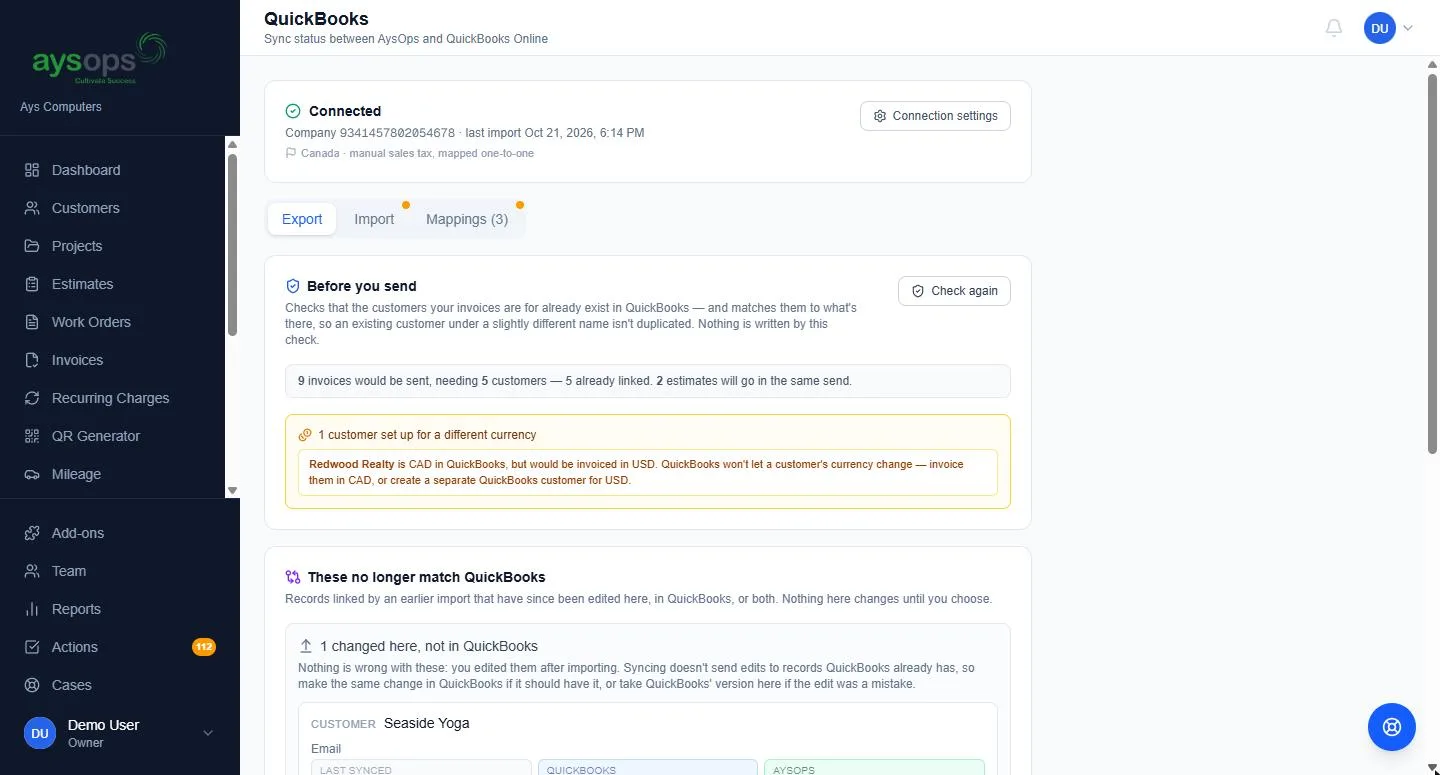Click '1 customer set up for a different currency'
The image size is (1440, 775).
pyautogui.click(x=427, y=435)
